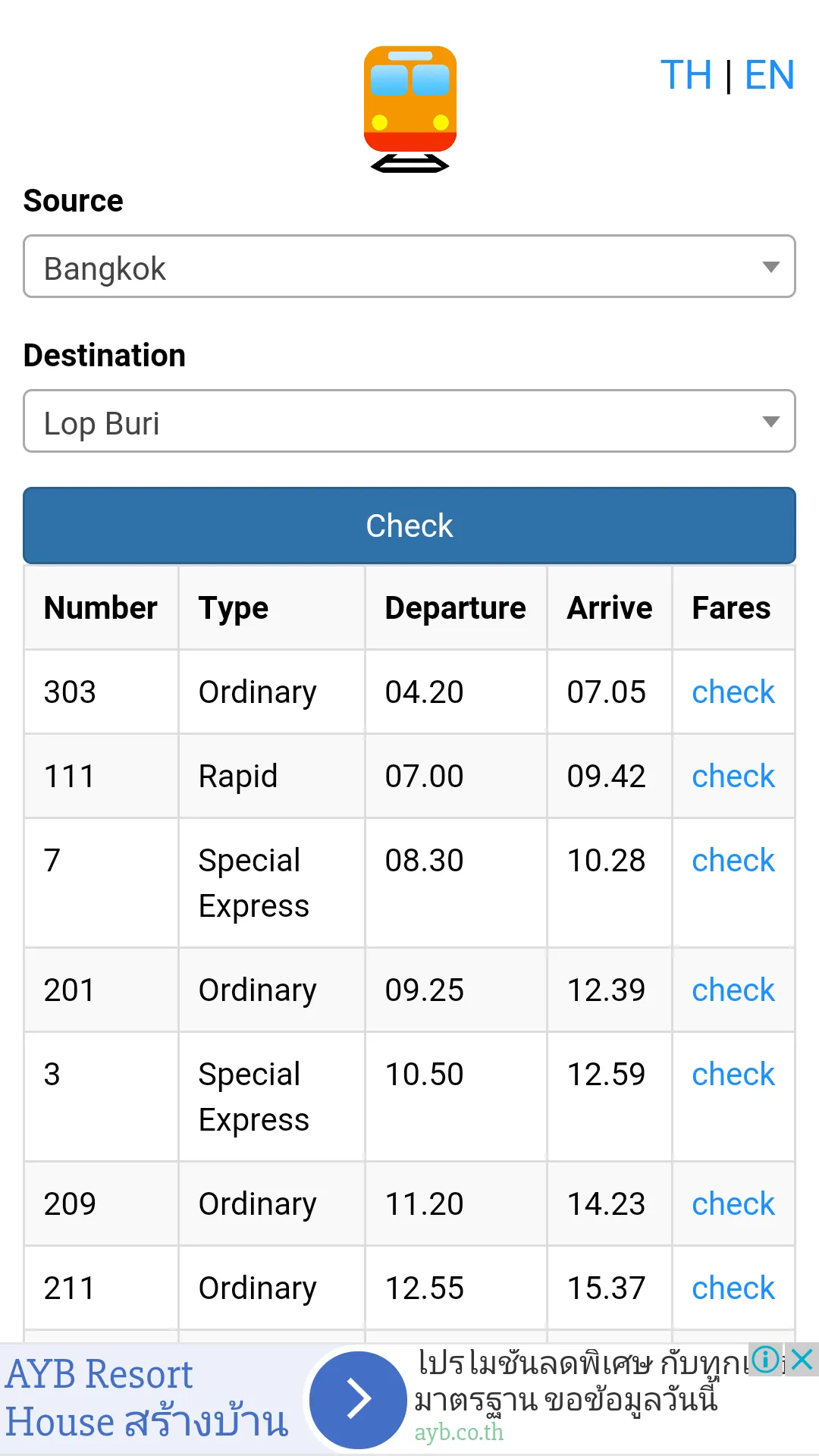The width and height of the screenshot is (819, 1456).
Task: Open the Source station dropdown
Action: pos(409,266)
